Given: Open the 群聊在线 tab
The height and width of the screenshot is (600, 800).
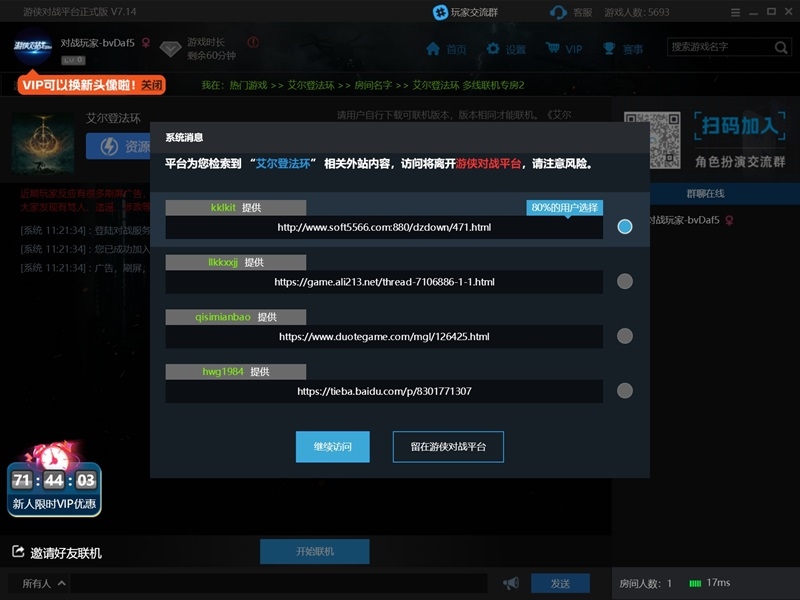Looking at the screenshot, I should tap(706, 193).
